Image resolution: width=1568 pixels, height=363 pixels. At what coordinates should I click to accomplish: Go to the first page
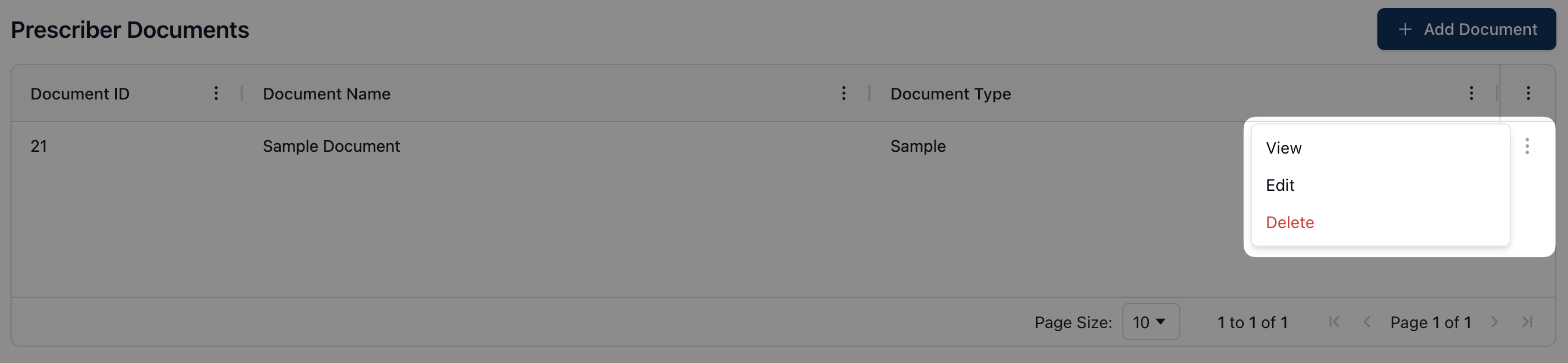click(x=1334, y=322)
